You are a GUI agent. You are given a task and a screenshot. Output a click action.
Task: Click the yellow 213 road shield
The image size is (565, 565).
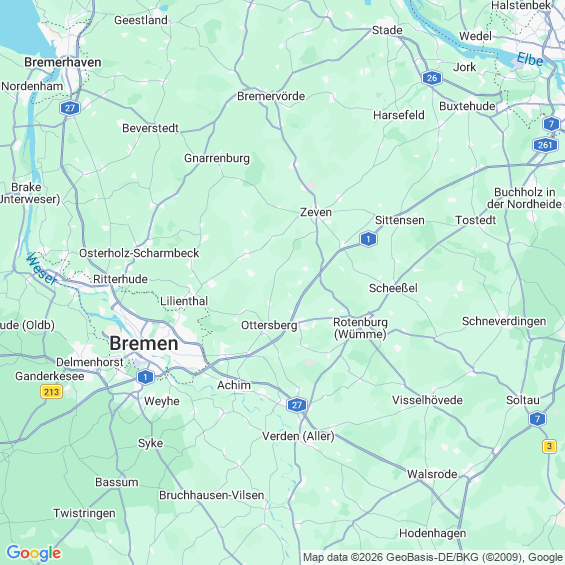pyautogui.click(x=52, y=392)
